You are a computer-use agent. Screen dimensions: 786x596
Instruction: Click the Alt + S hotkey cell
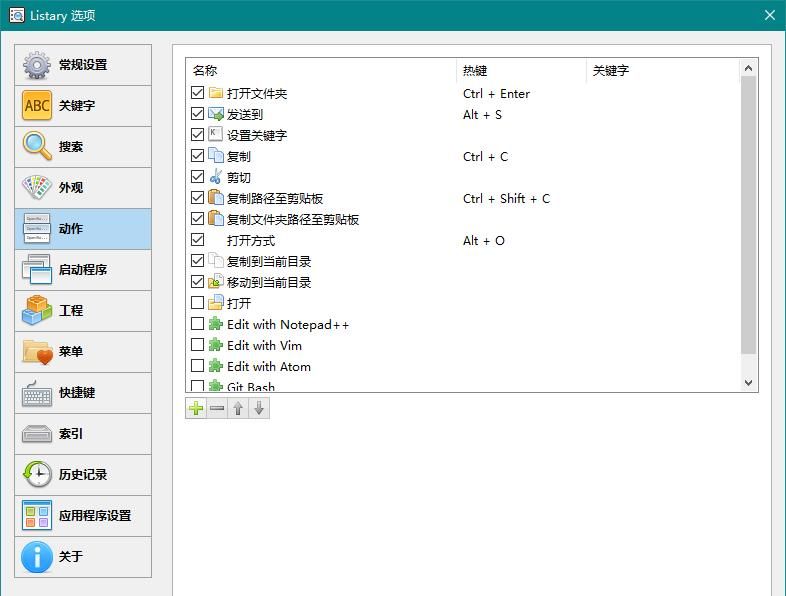point(482,115)
